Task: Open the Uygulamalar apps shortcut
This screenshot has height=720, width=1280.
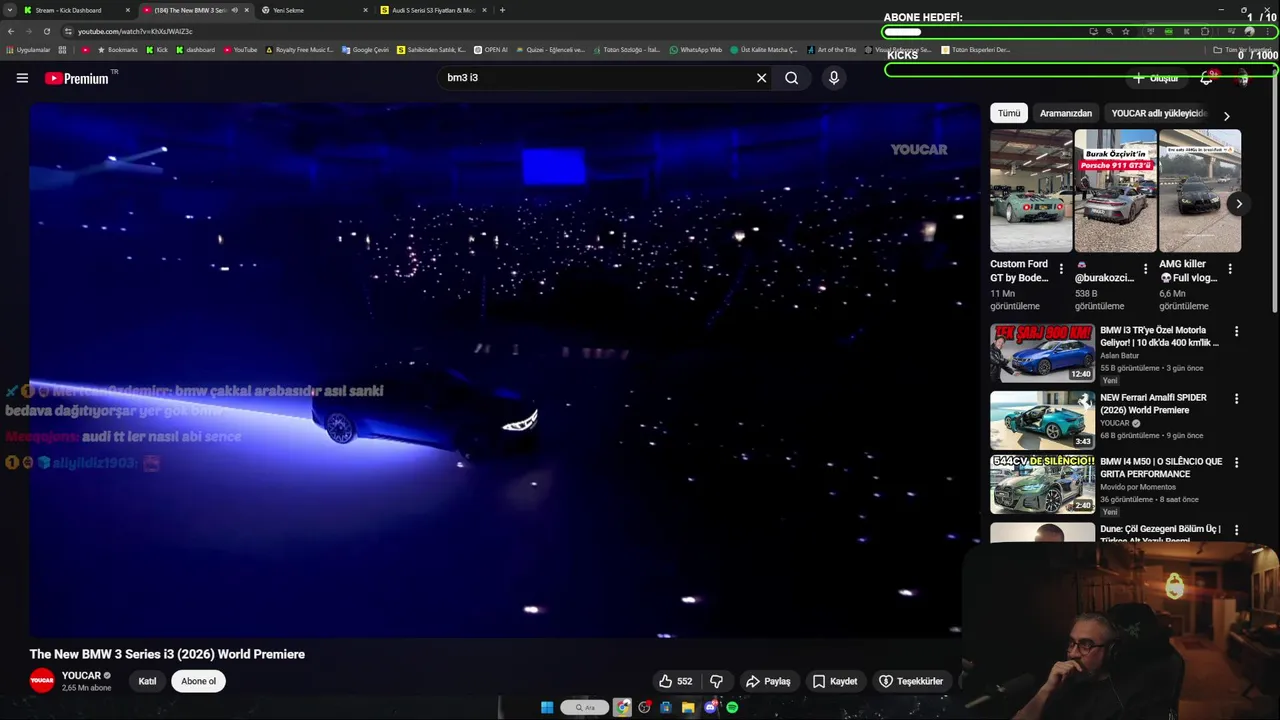Action: tap(29, 49)
